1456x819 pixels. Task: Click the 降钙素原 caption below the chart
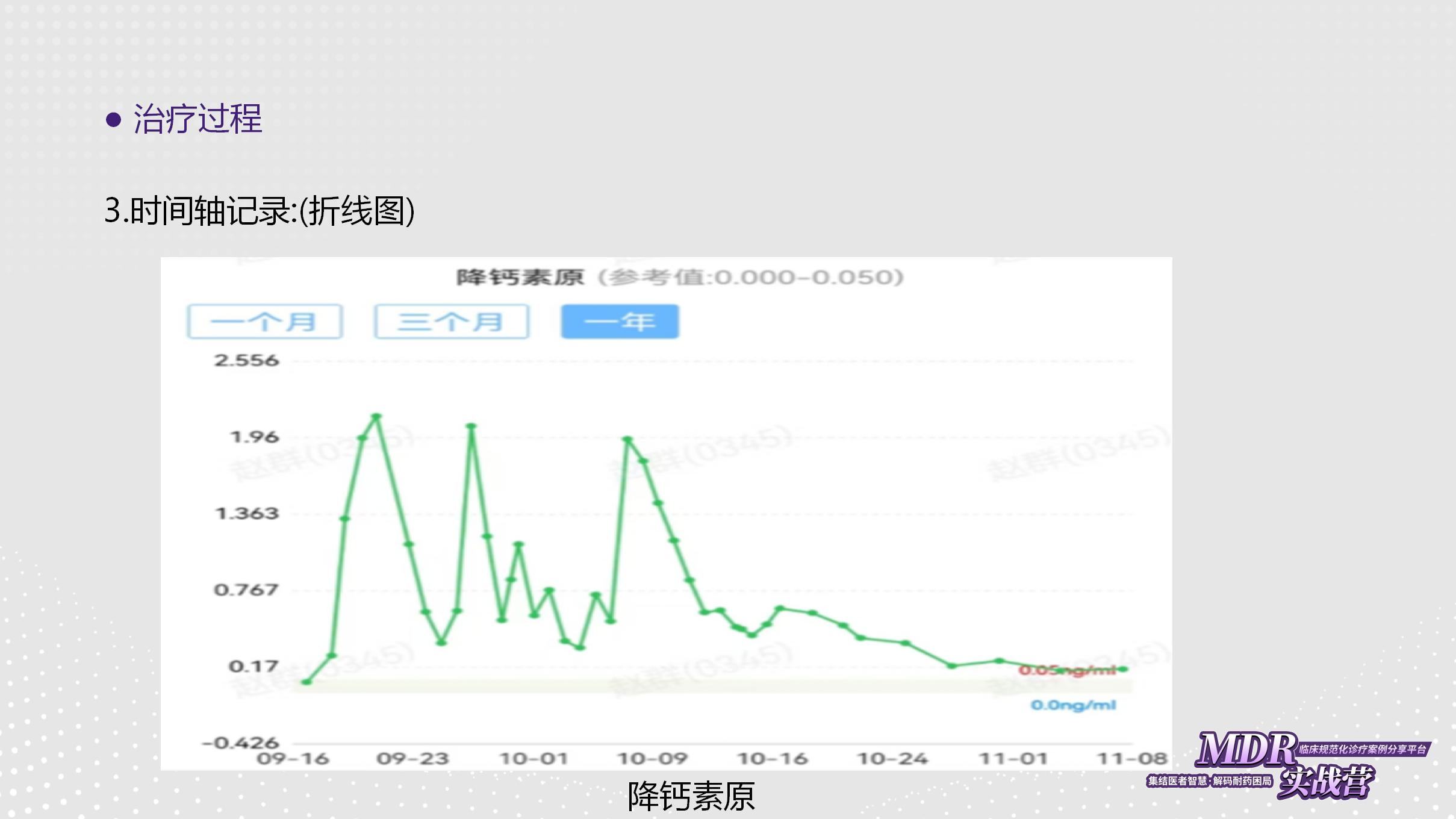(691, 796)
